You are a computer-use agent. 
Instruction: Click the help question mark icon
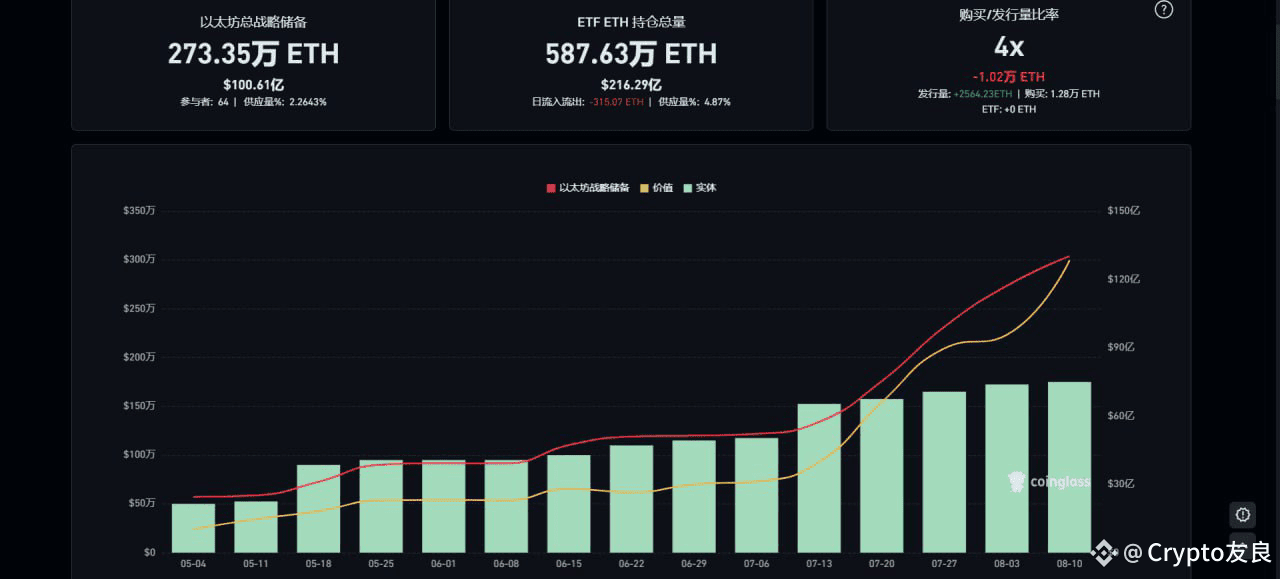pyautogui.click(x=1164, y=10)
